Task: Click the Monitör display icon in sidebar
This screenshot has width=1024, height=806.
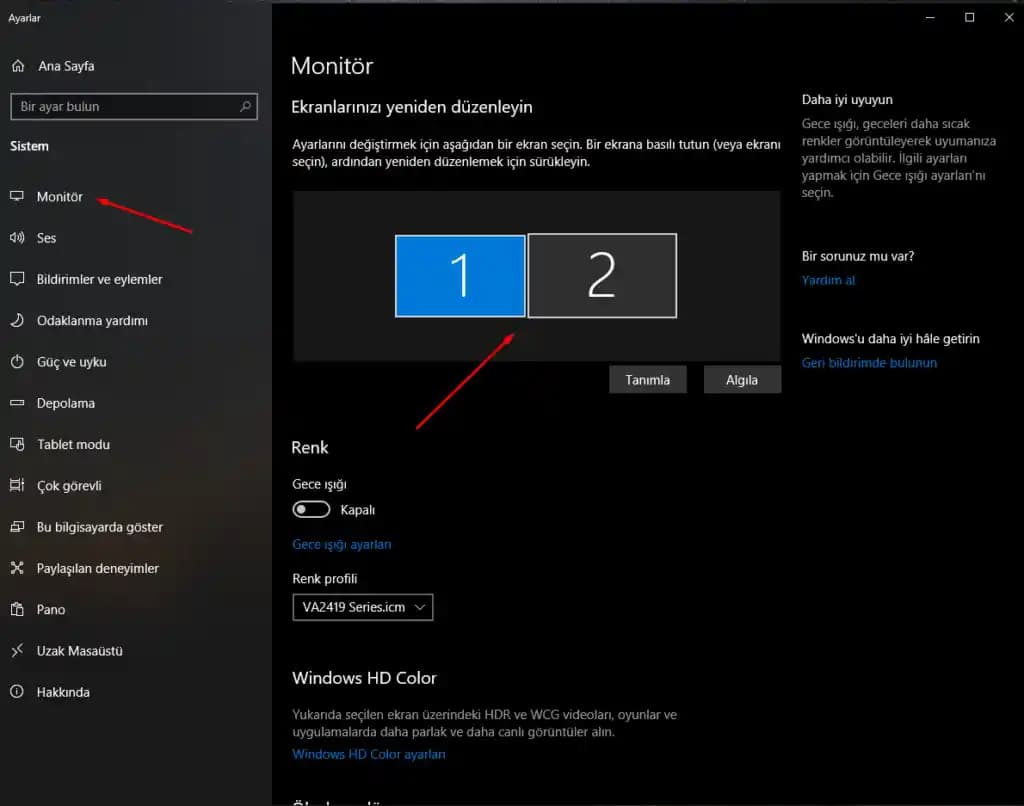Action: [17, 197]
